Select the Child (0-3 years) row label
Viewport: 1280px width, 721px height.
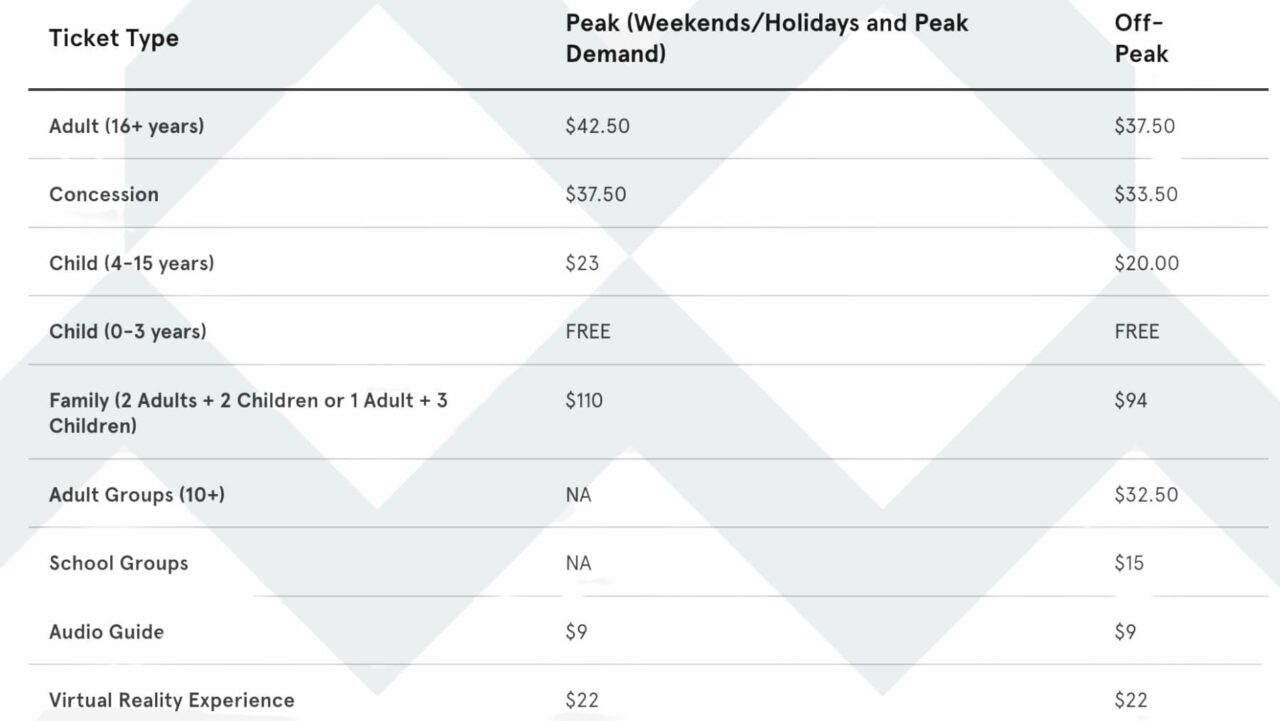tap(128, 331)
